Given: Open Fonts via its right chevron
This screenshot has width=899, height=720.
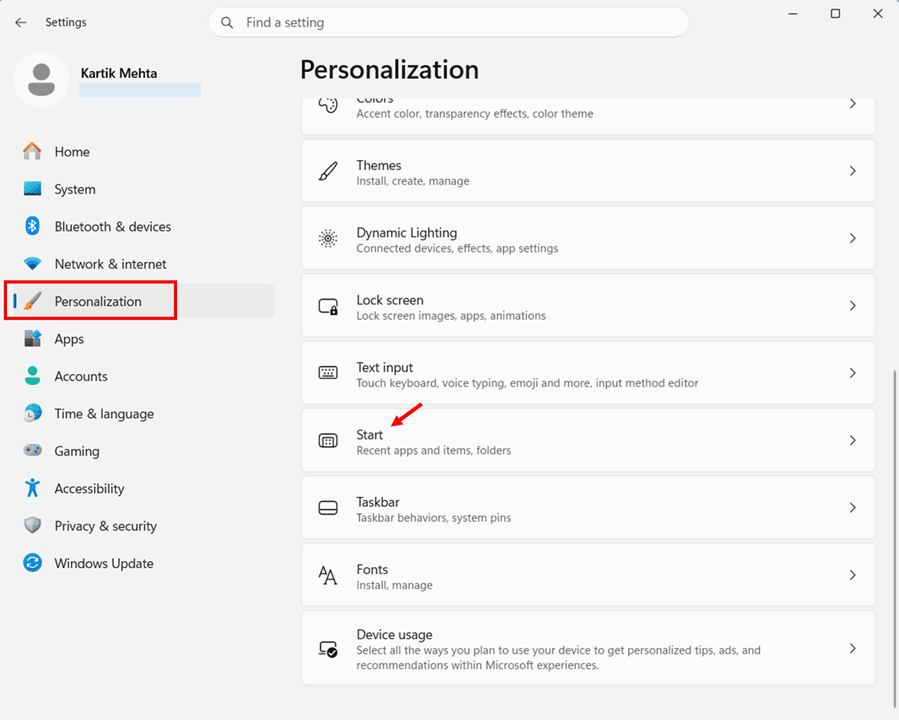Looking at the screenshot, I should [852, 575].
